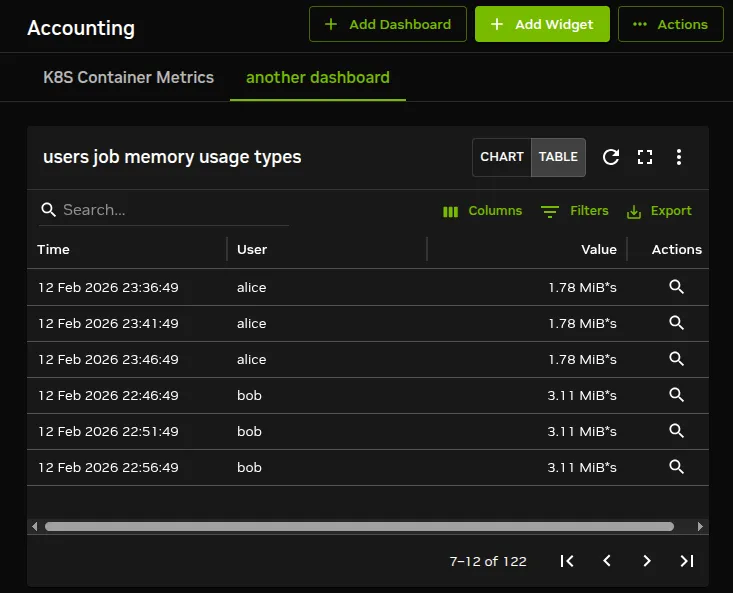This screenshot has width=733, height=593.
Task: Click the Accounting page heading
Action: [x=81, y=28]
